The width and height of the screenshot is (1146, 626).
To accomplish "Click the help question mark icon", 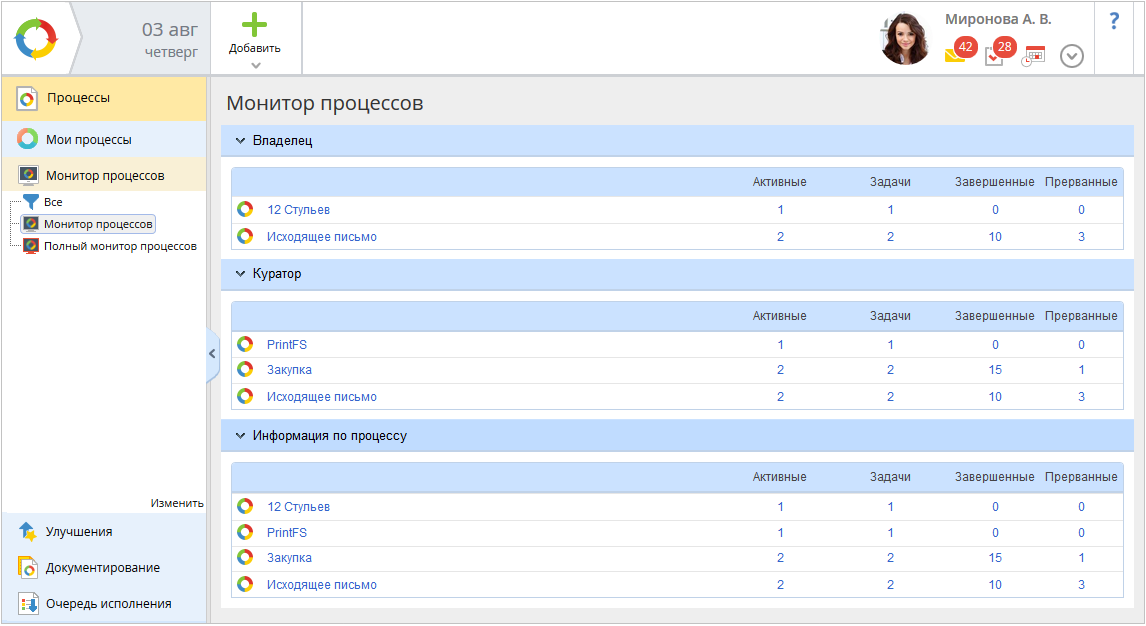I will tap(1114, 21).
